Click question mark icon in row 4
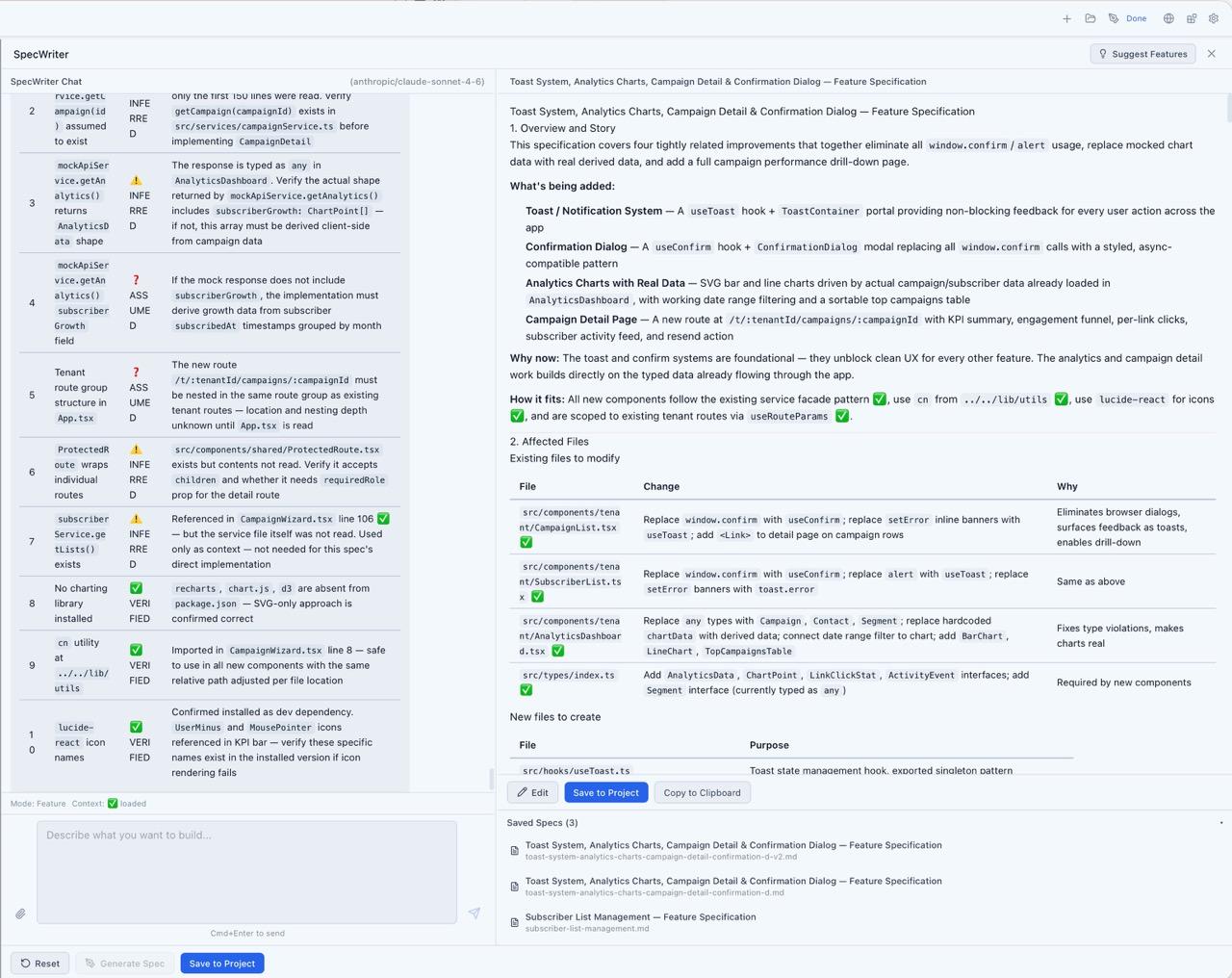1232x978 pixels. coord(136,280)
